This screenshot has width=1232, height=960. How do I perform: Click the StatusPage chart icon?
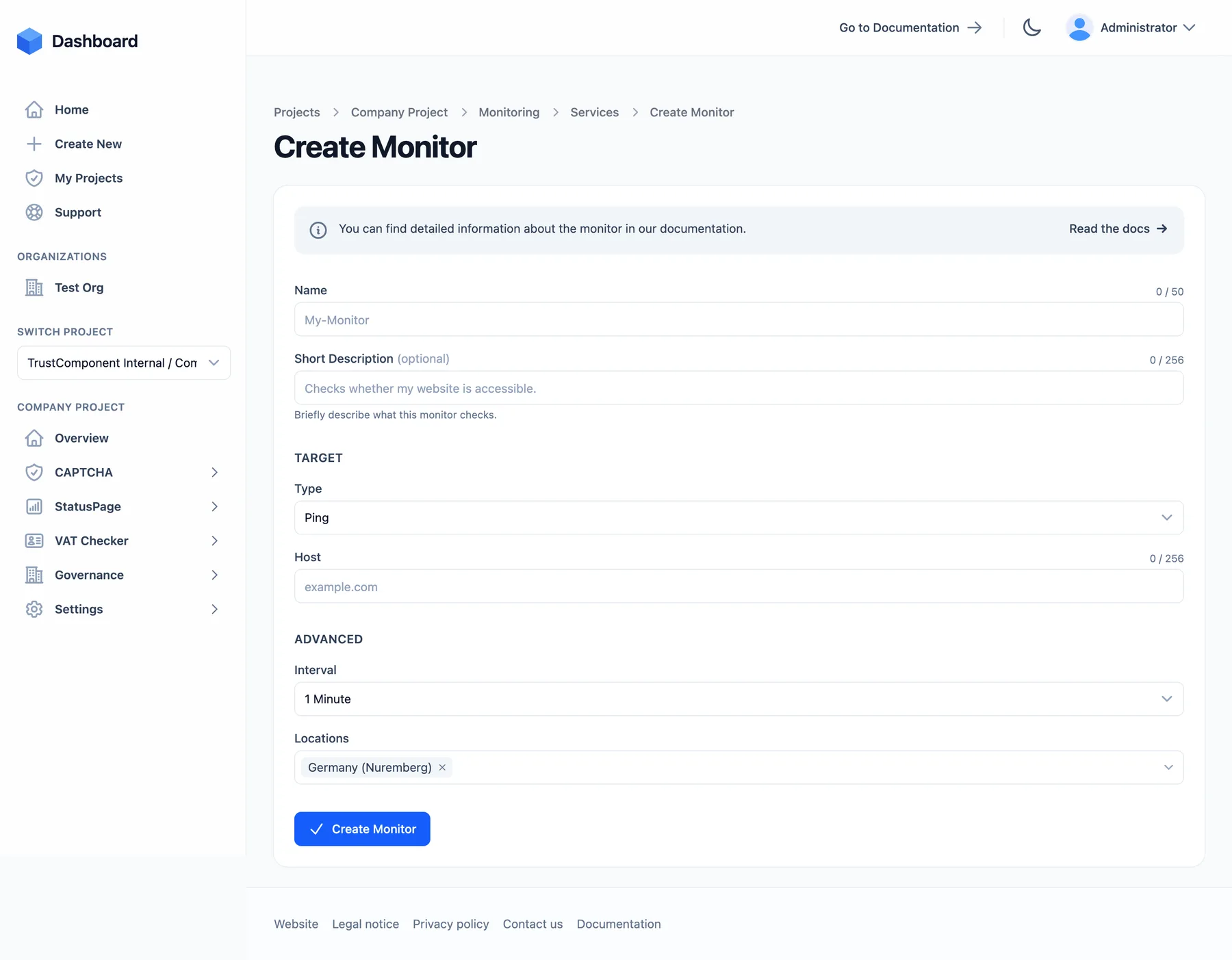click(34, 506)
